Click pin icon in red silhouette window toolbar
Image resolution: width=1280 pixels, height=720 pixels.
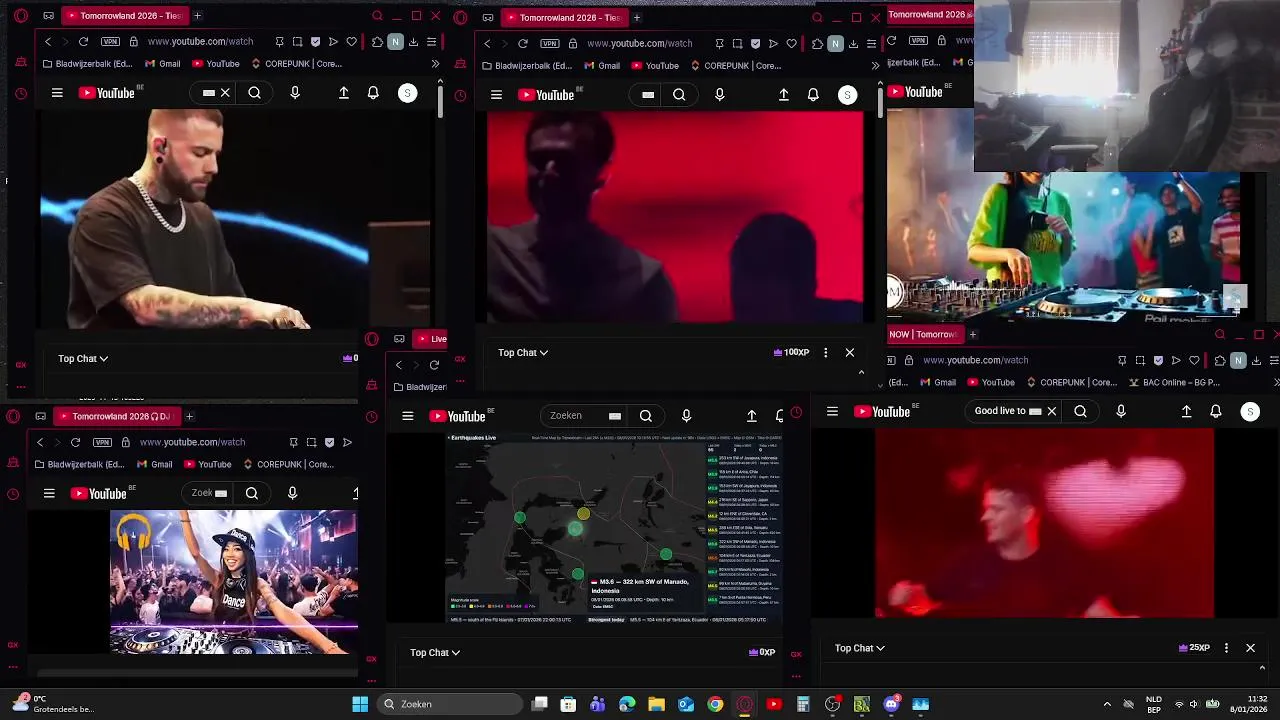tap(719, 44)
